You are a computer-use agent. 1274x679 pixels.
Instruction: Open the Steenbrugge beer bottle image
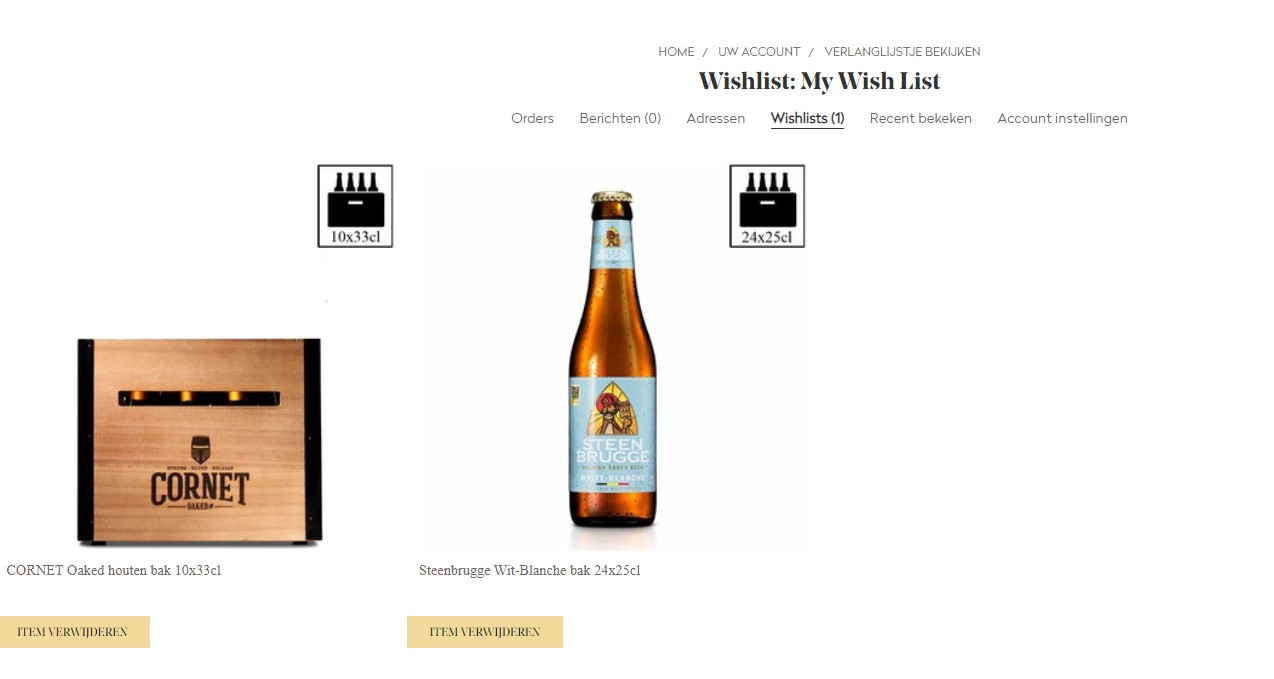click(612, 361)
